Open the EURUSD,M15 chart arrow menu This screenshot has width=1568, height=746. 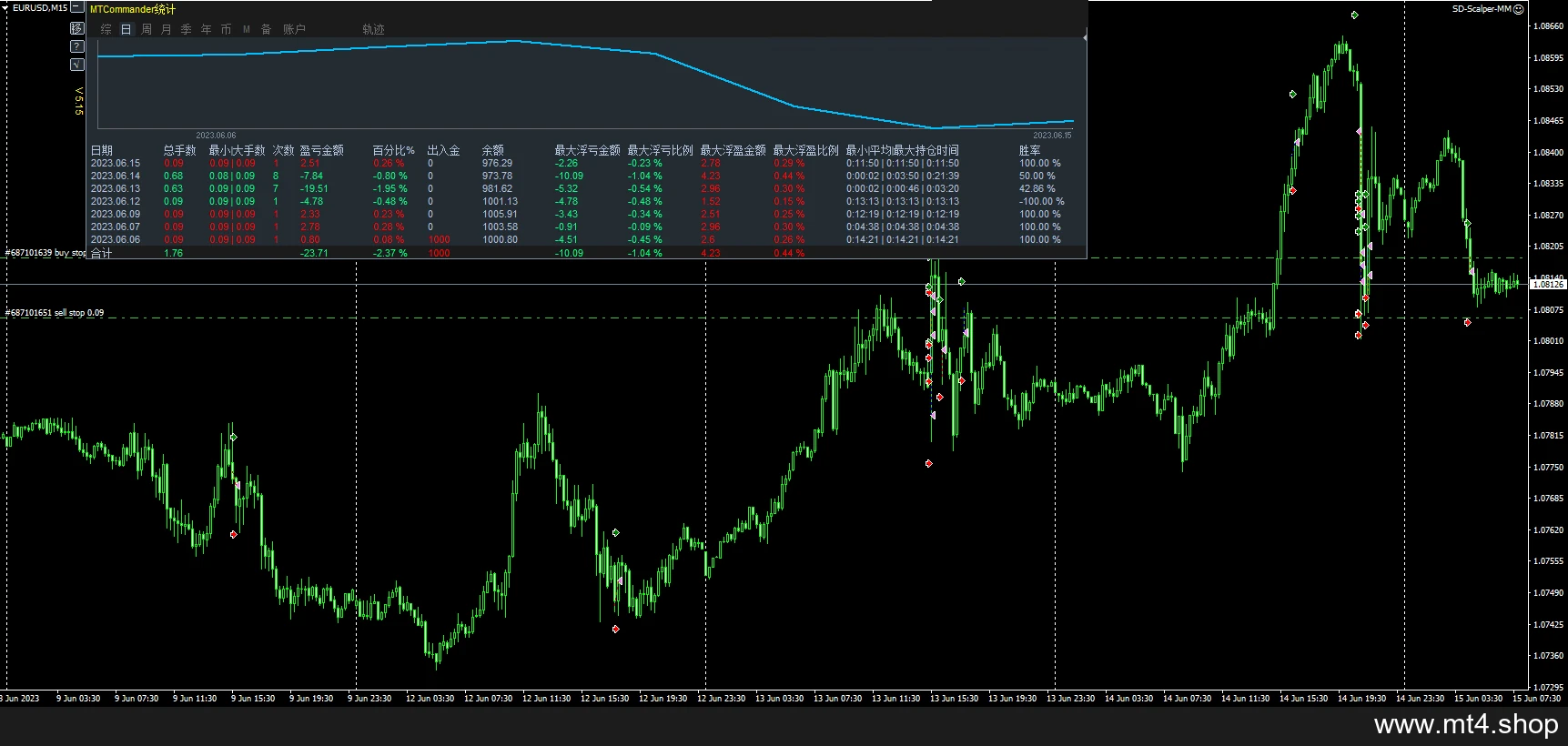(x=5, y=7)
